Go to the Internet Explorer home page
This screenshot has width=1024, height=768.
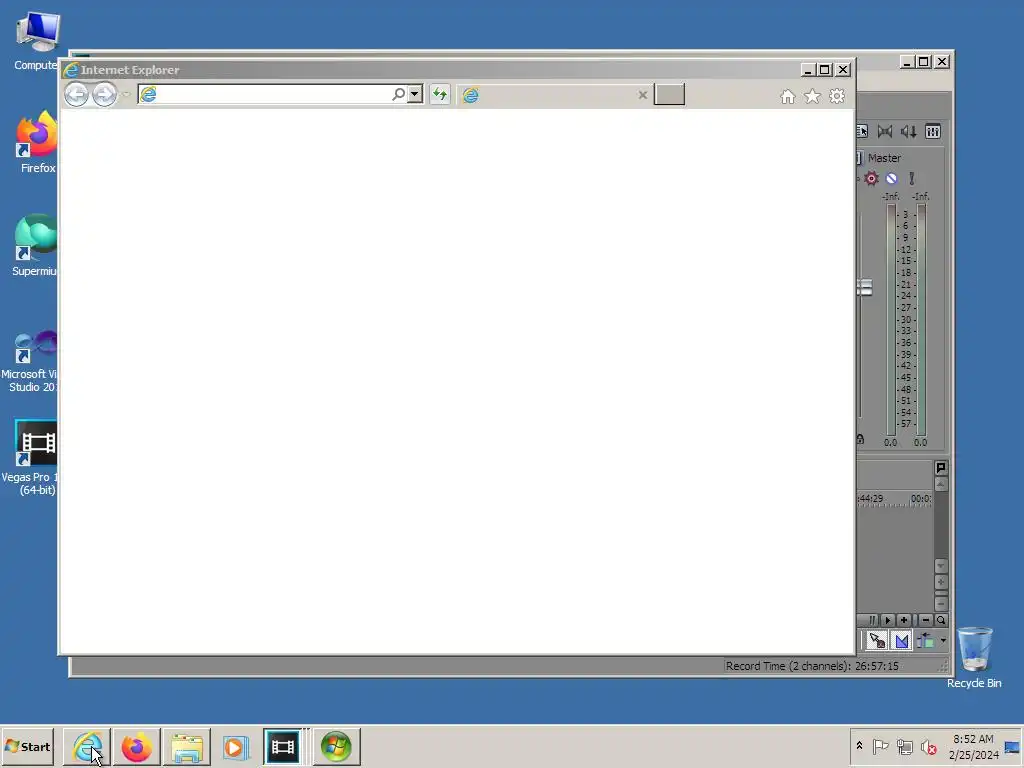tap(788, 97)
